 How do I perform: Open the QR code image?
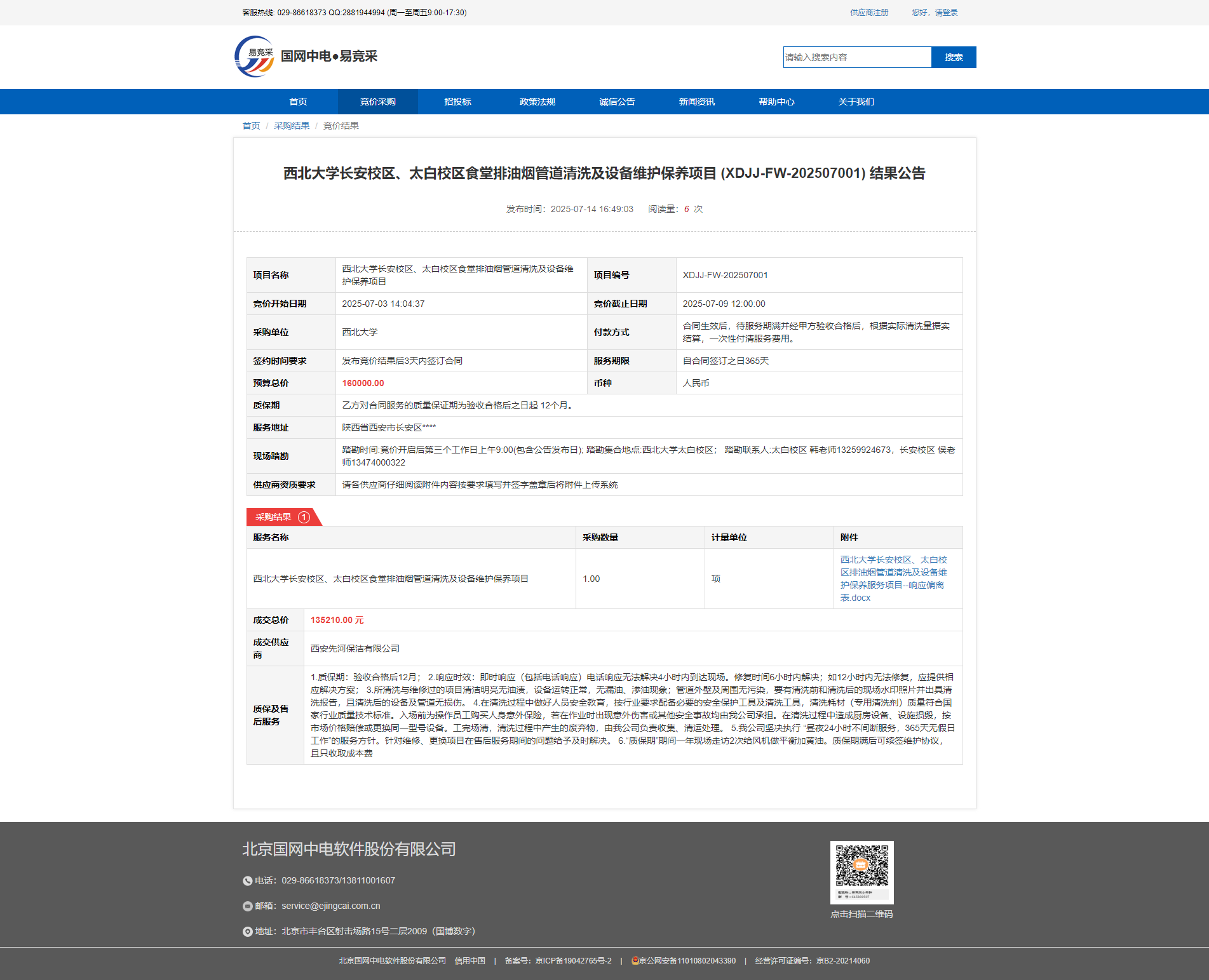(x=861, y=871)
